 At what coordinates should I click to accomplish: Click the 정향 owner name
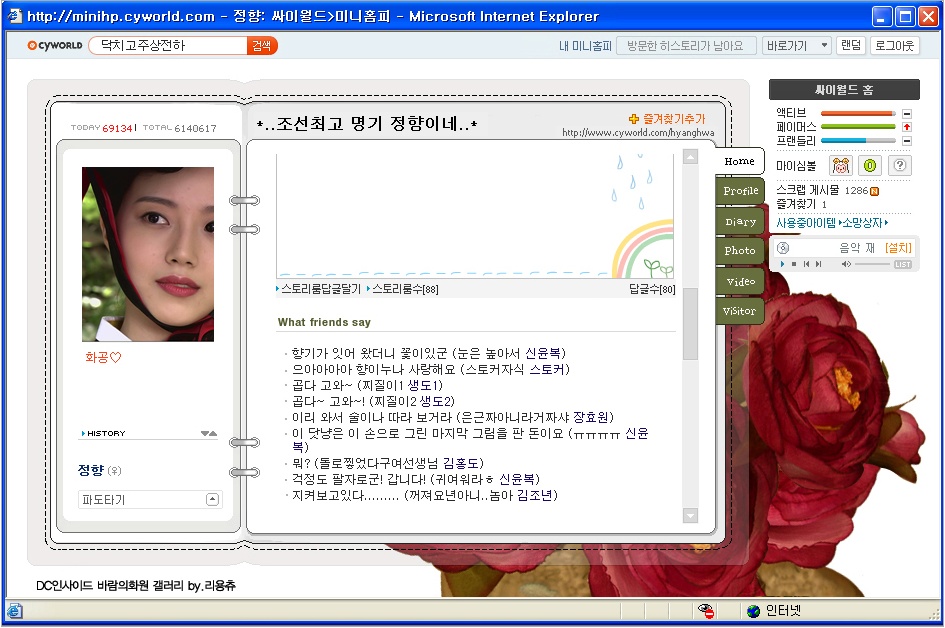click(90, 470)
